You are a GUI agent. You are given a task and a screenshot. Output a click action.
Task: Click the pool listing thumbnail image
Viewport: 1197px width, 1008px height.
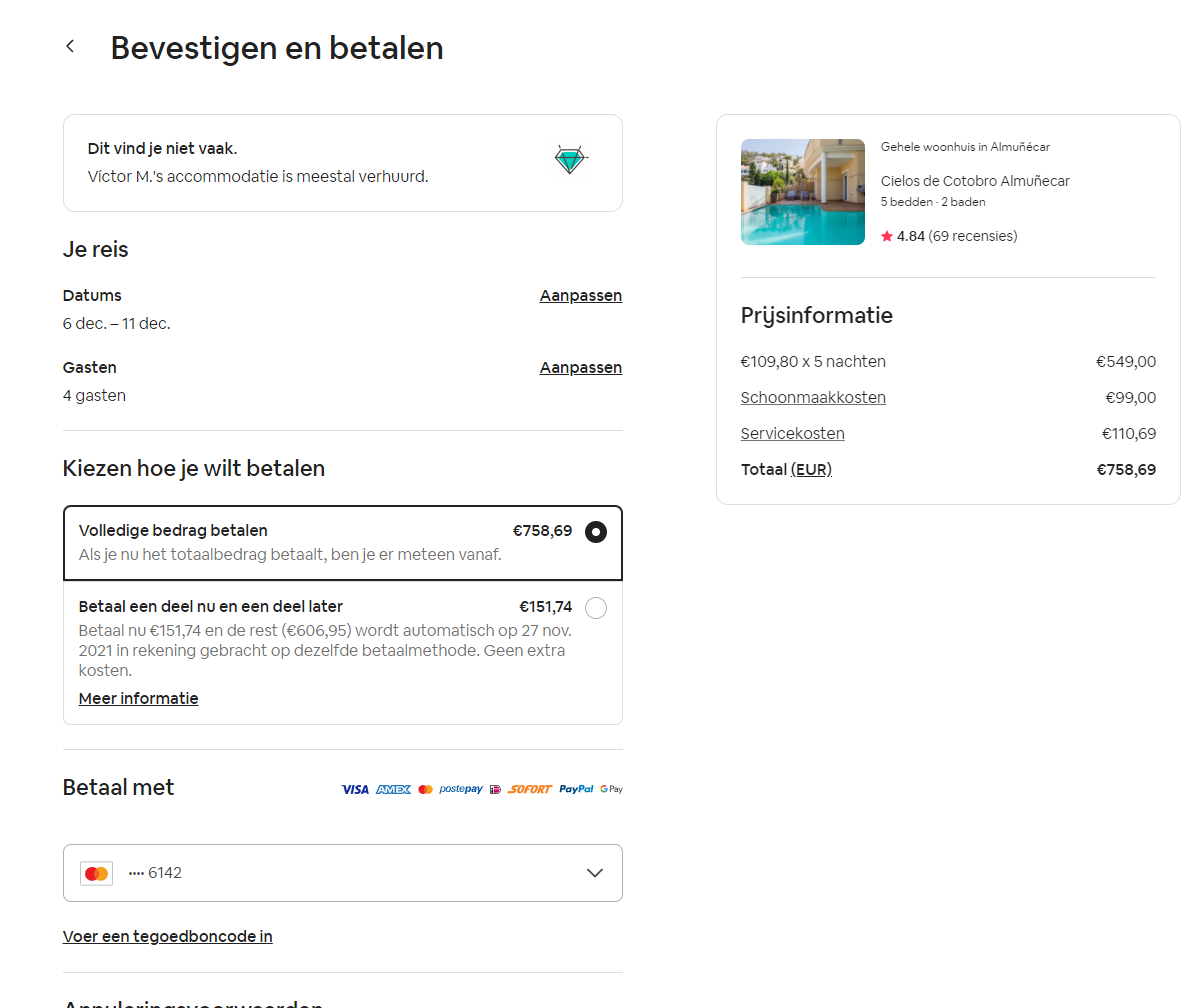tap(802, 192)
